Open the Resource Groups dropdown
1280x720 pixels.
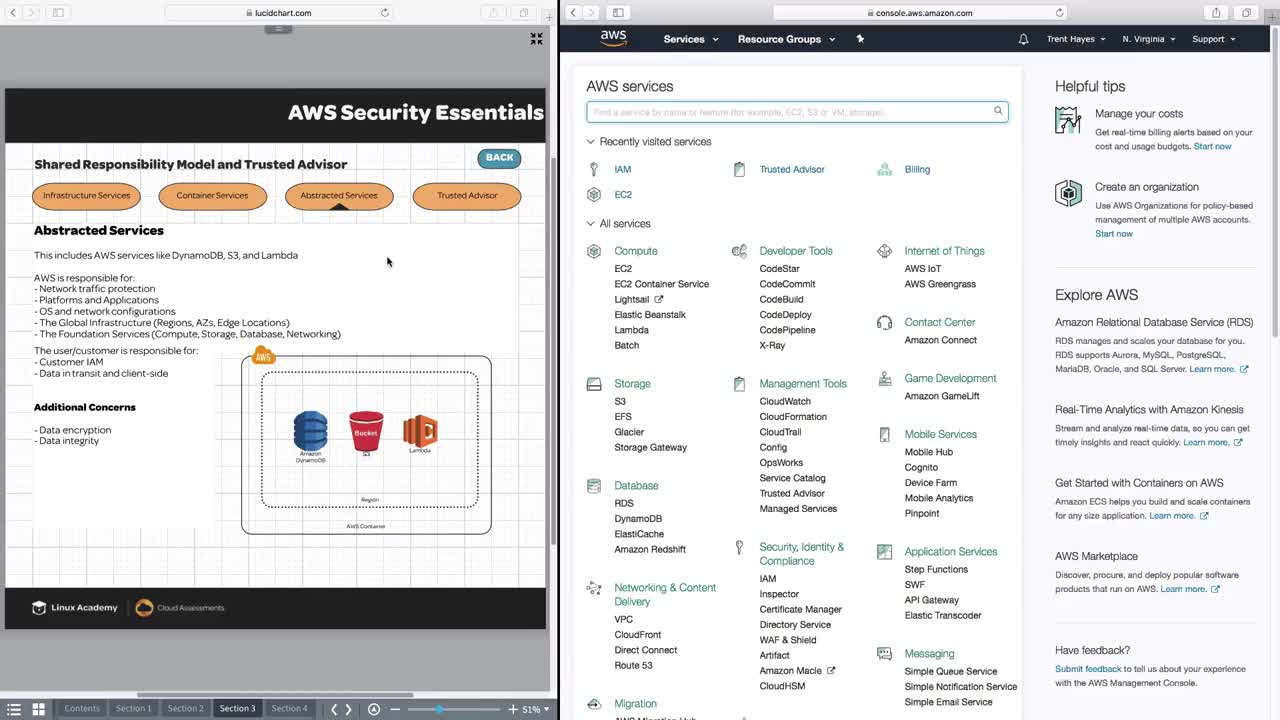[785, 39]
